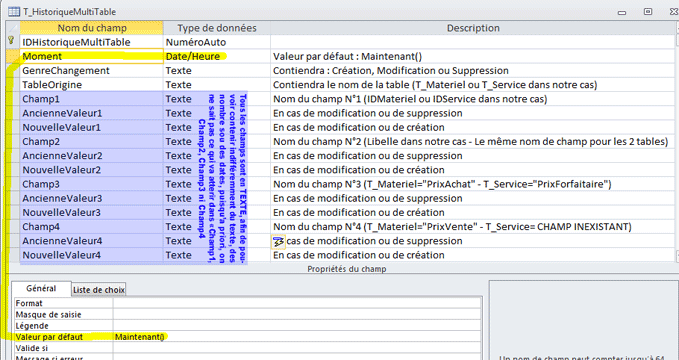Click the field grid scrollbar down arrow
The height and width of the screenshot is (360, 679).
tap(677, 257)
